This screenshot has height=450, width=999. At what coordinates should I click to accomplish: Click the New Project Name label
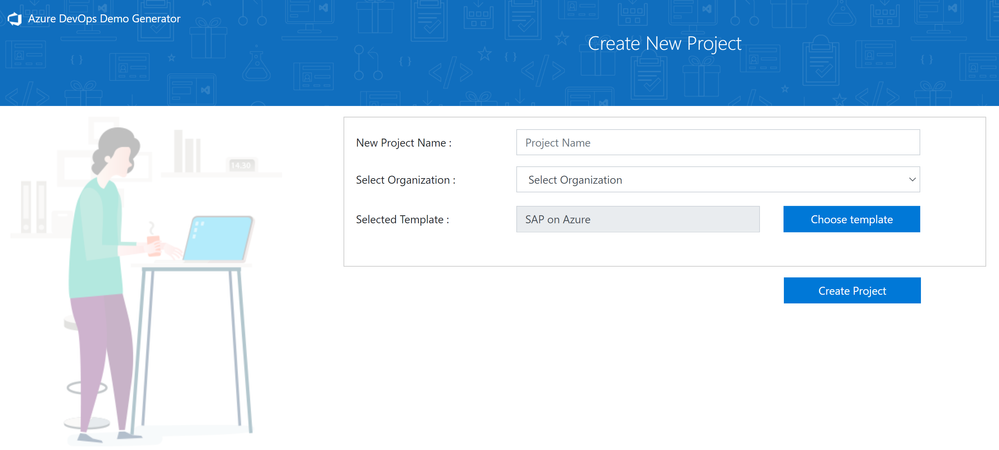404,143
